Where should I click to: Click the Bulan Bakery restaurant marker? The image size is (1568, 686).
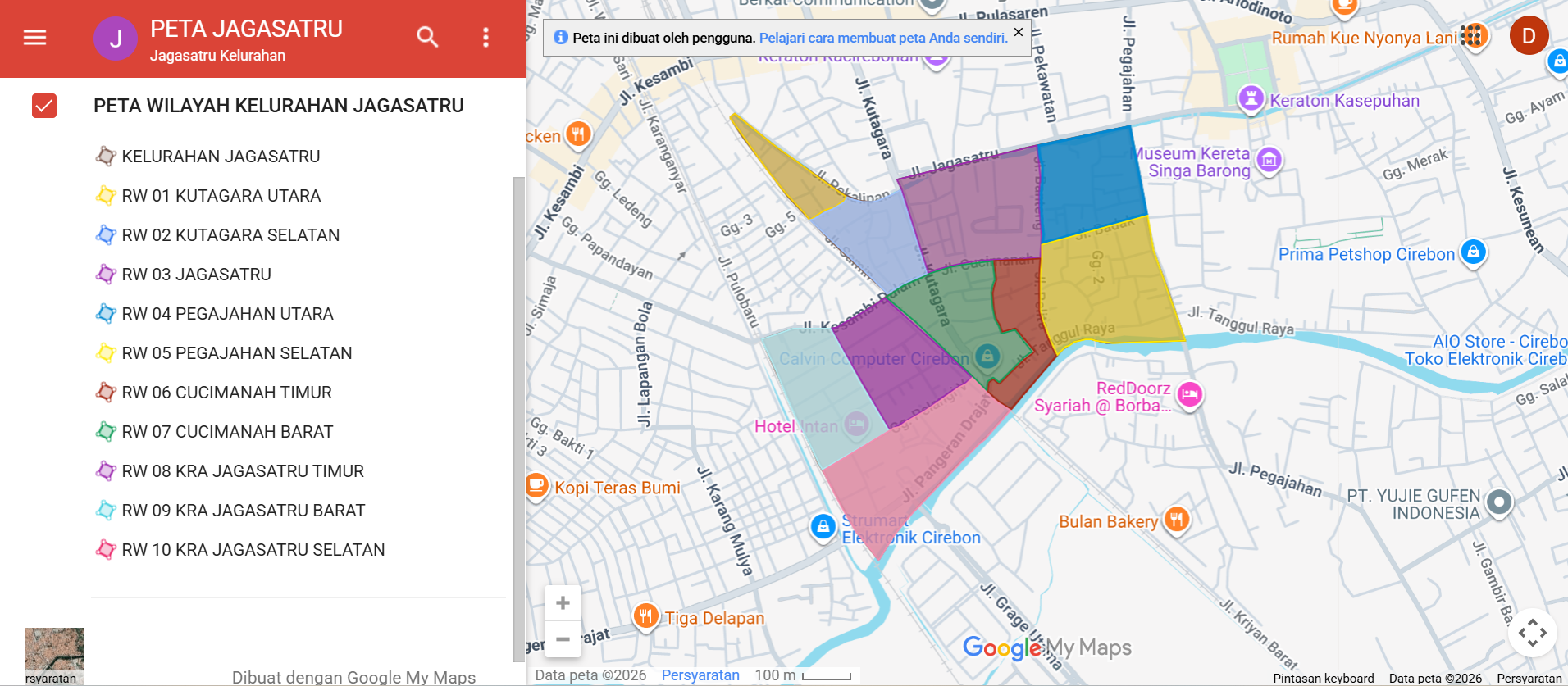point(1177,519)
